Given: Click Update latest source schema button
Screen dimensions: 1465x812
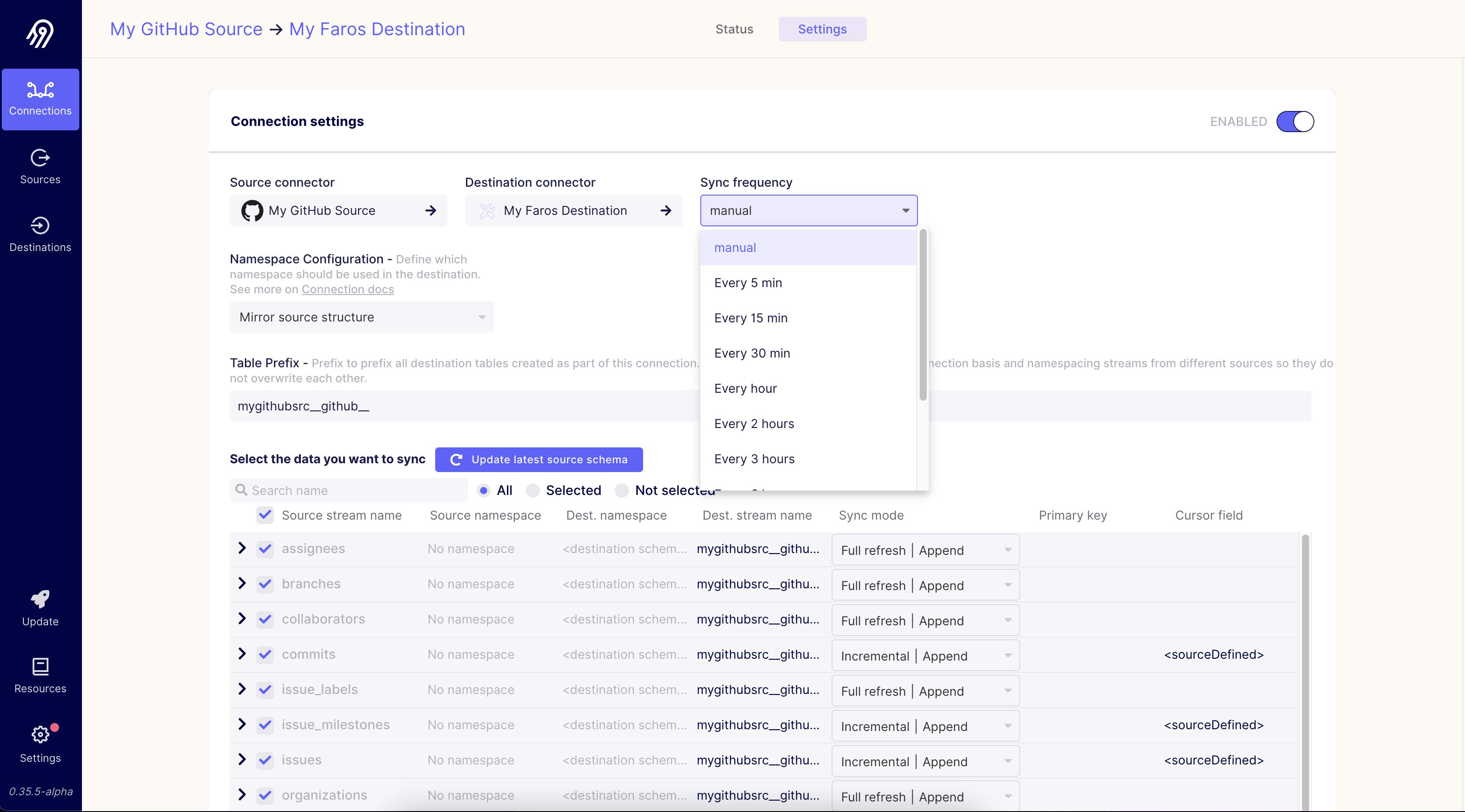Looking at the screenshot, I should (539, 459).
